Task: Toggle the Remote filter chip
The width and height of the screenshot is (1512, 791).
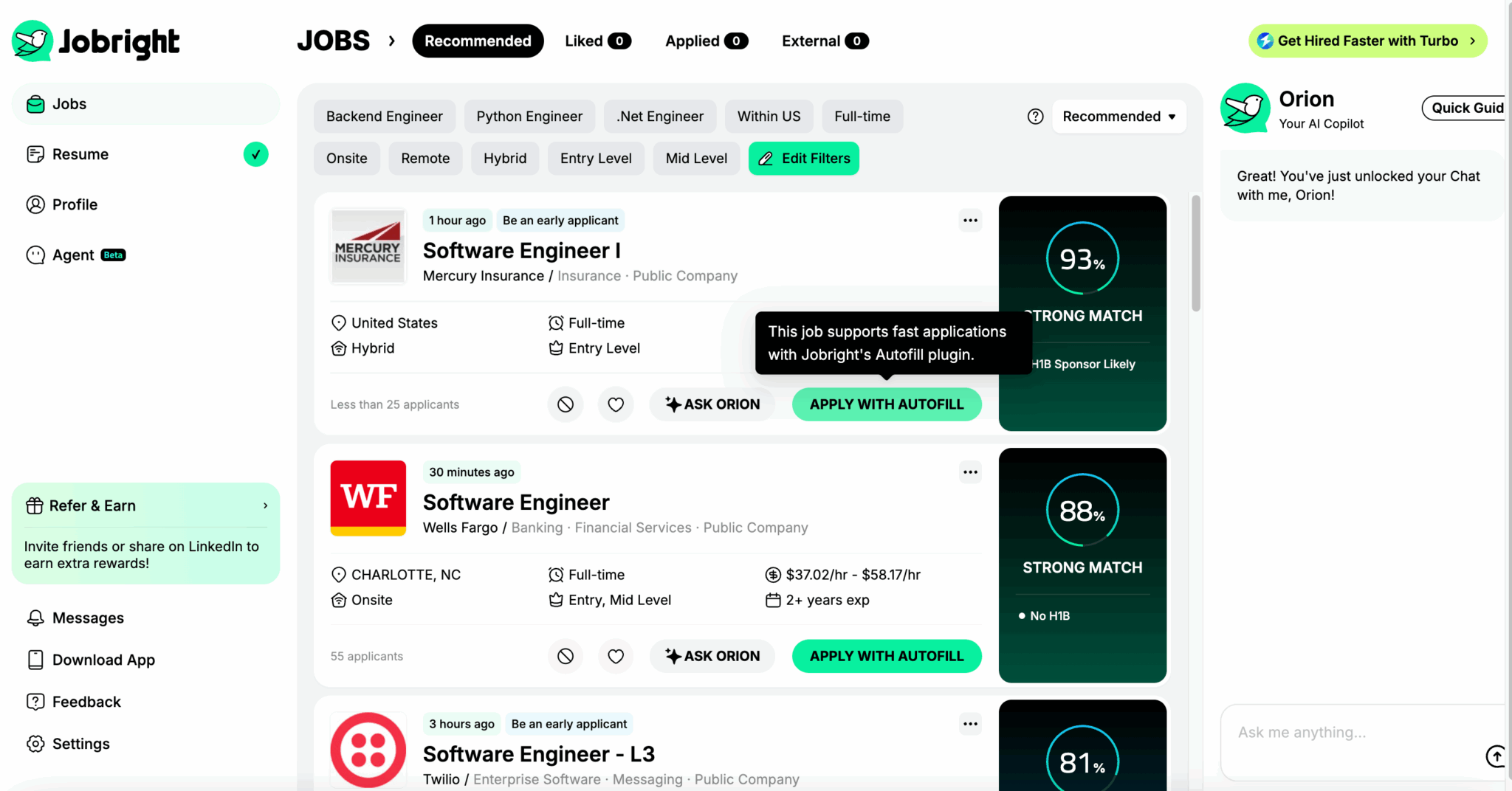Action: [x=425, y=158]
